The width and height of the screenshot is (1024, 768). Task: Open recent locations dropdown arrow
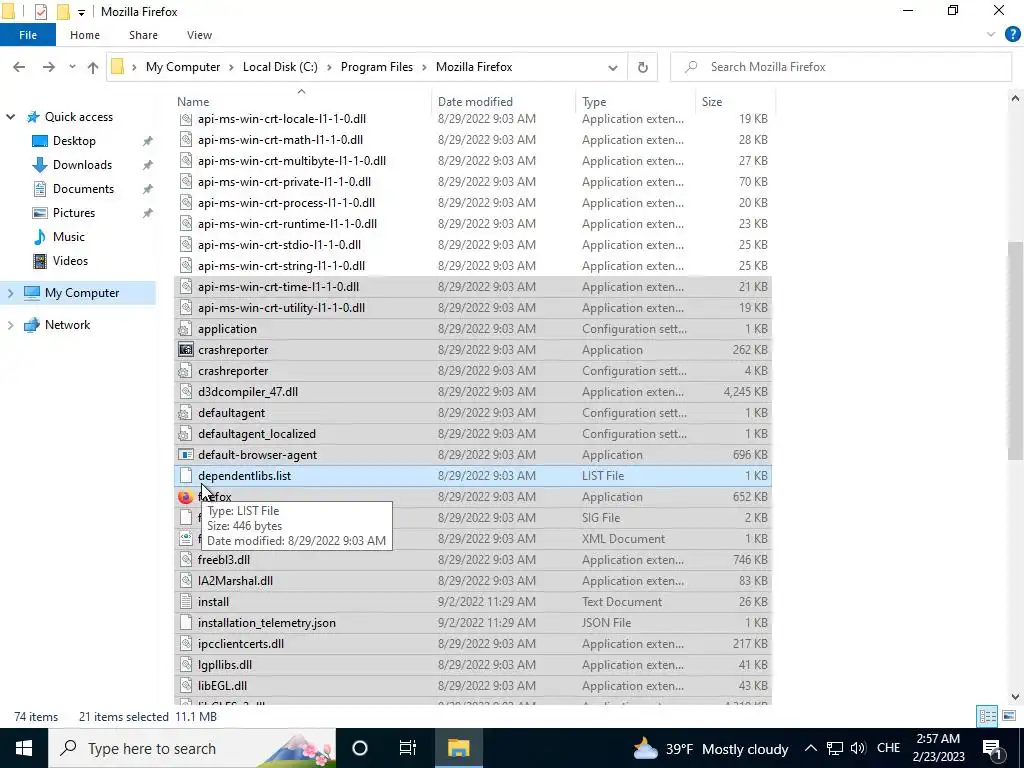tap(72, 67)
